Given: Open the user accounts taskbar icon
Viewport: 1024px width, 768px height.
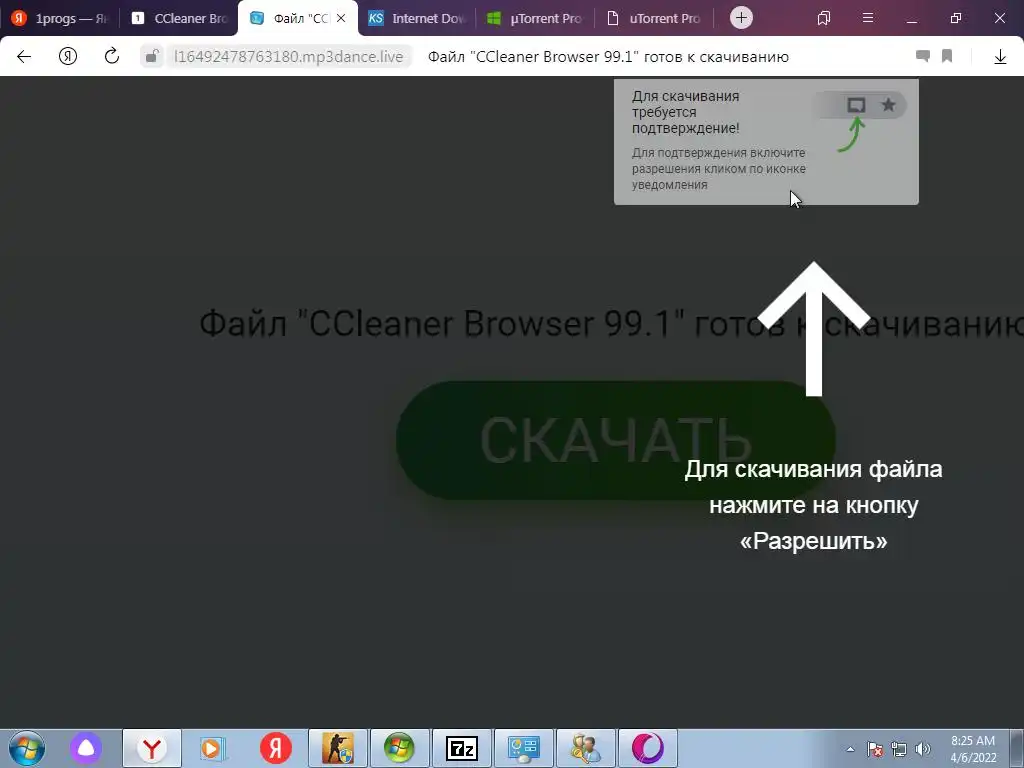Looking at the screenshot, I should pyautogui.click(x=585, y=748).
